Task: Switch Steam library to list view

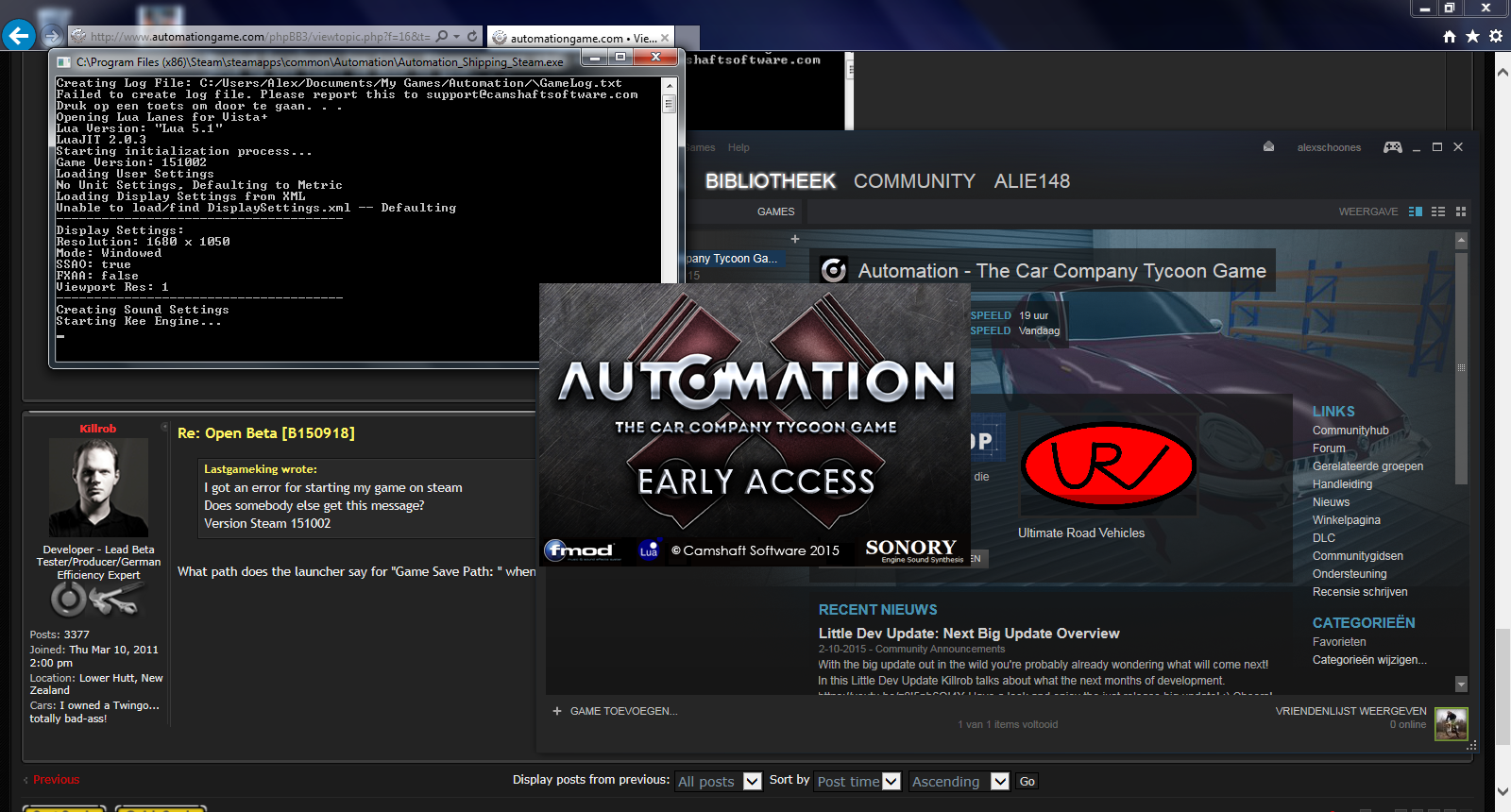Action: point(1438,211)
